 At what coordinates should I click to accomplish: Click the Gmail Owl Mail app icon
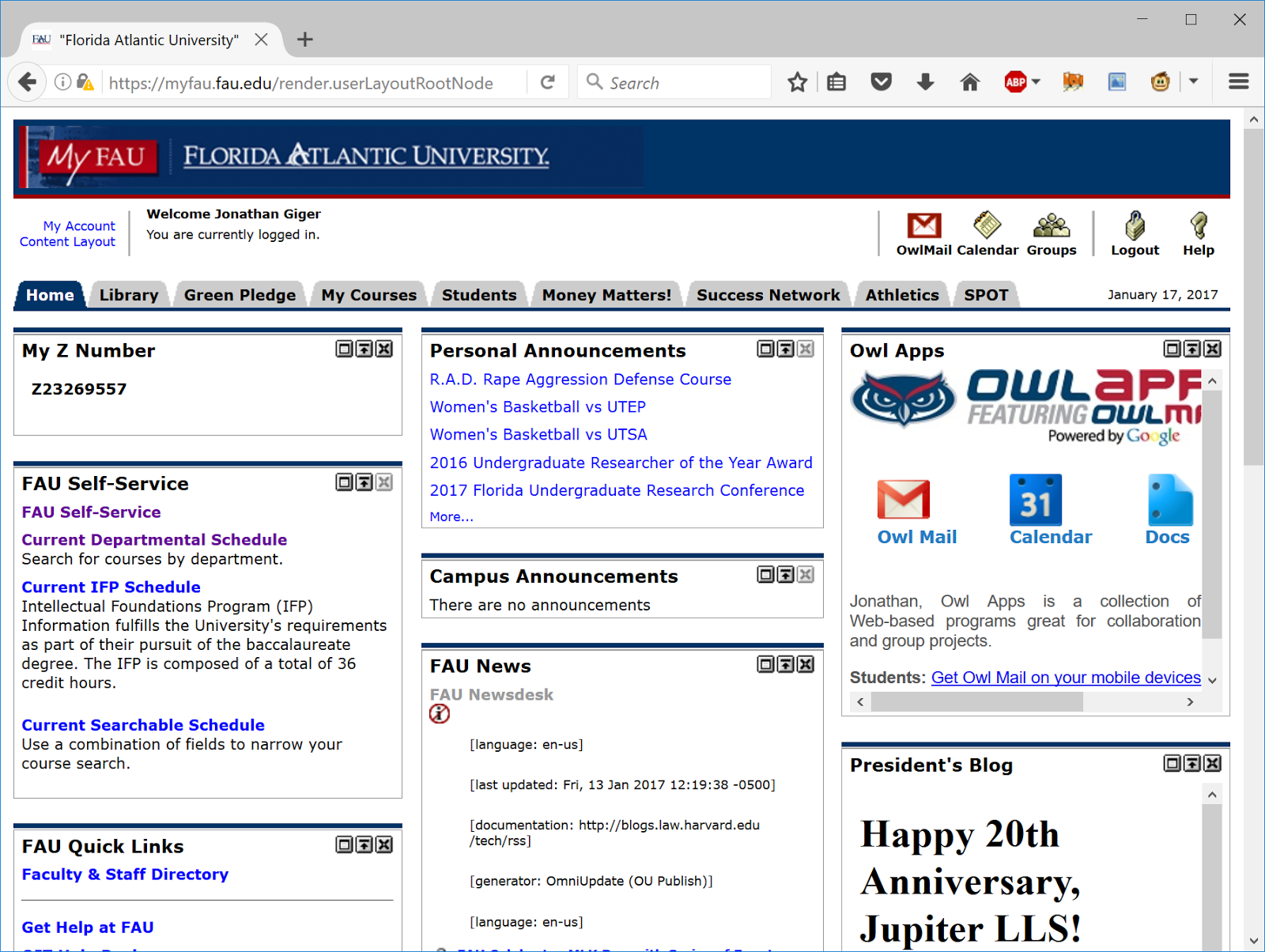tap(904, 500)
